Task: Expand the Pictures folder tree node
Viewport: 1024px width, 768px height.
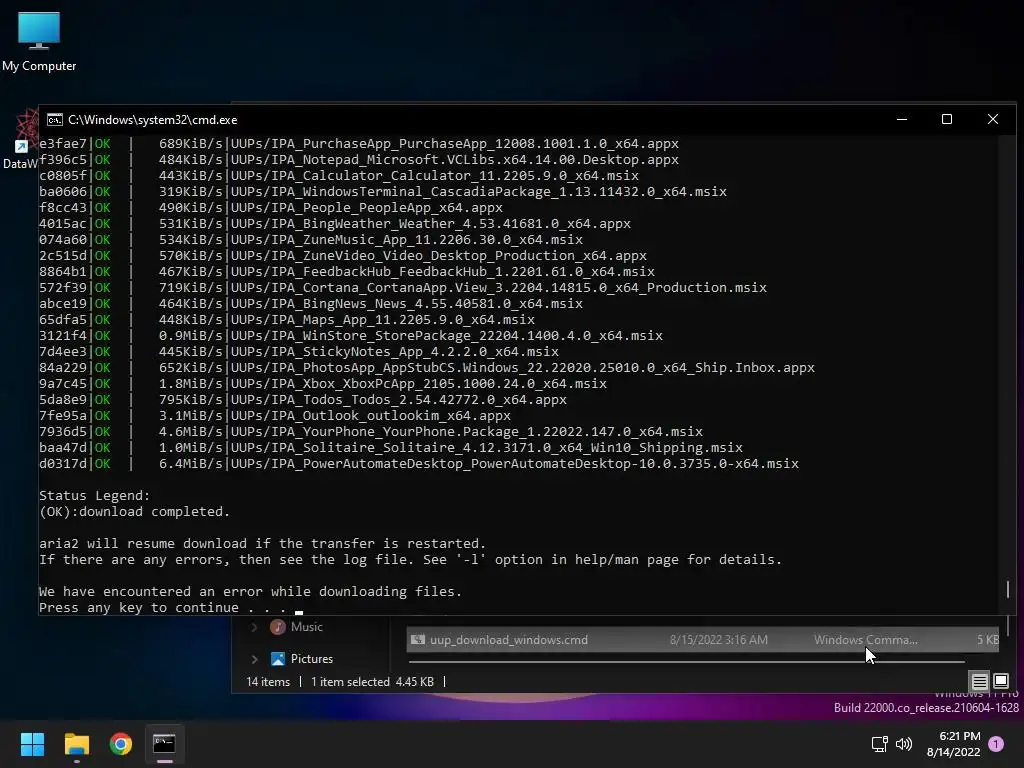Action: point(254,659)
